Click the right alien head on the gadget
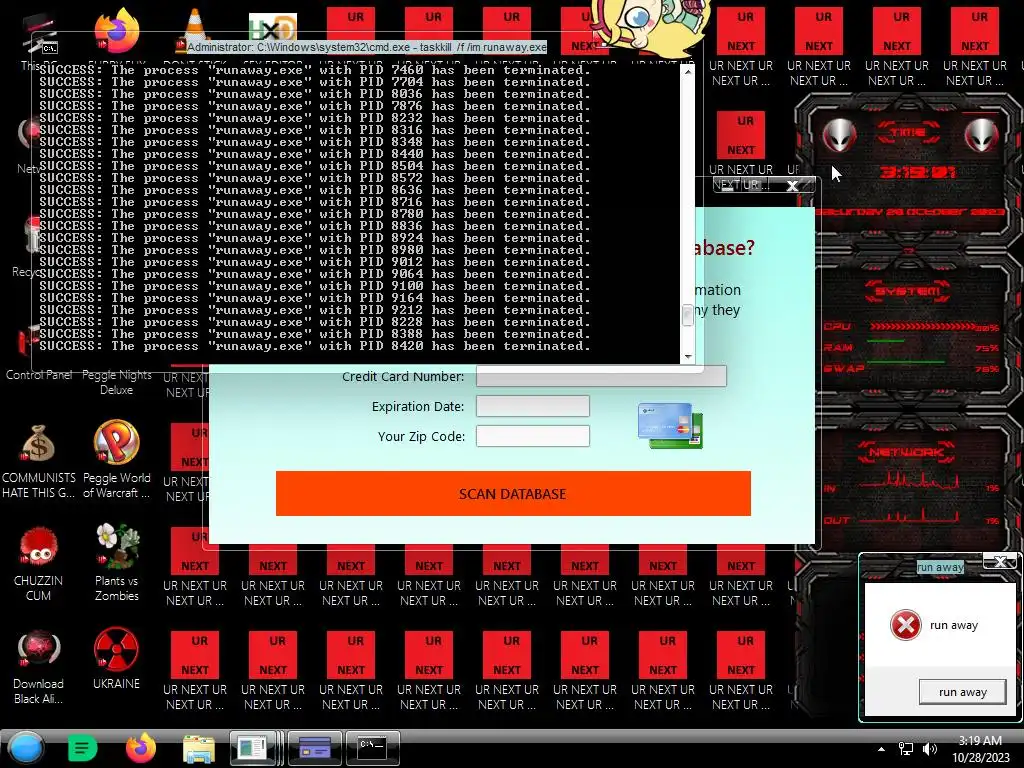 pos(981,135)
